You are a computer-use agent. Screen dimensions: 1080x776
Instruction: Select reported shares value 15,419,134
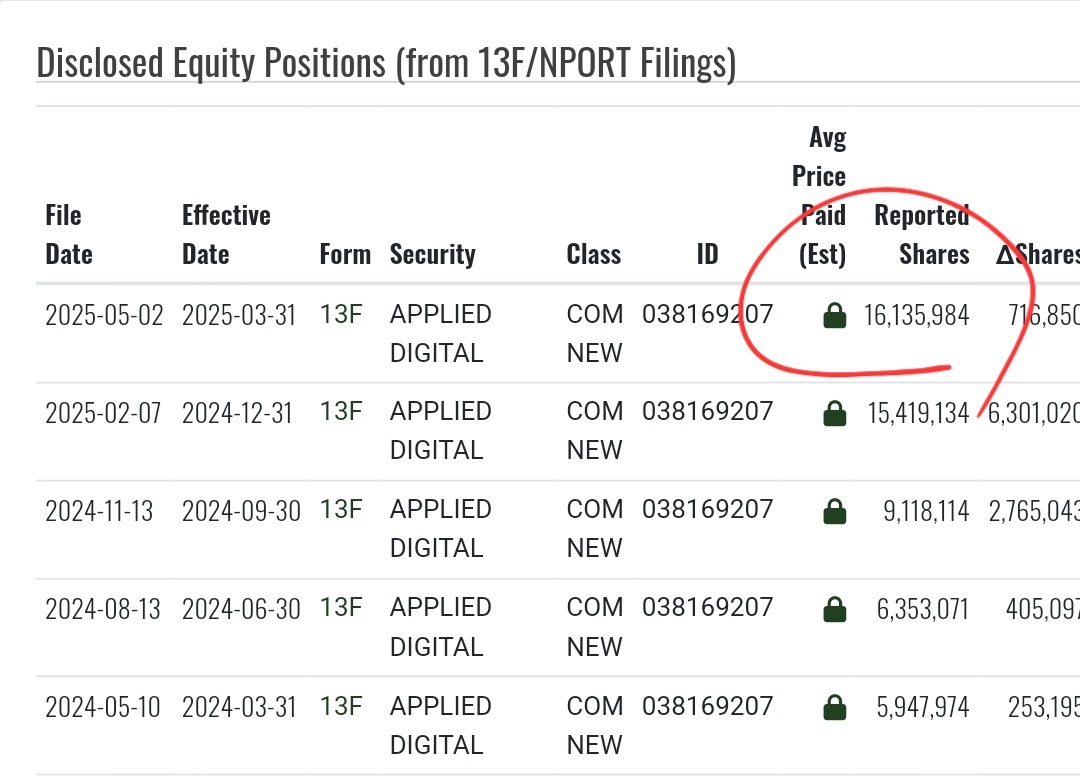(x=918, y=413)
